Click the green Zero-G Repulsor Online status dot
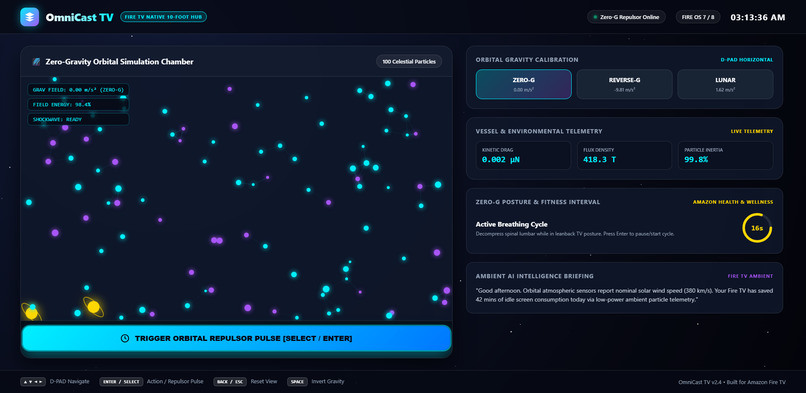The image size is (806, 393). tap(595, 17)
